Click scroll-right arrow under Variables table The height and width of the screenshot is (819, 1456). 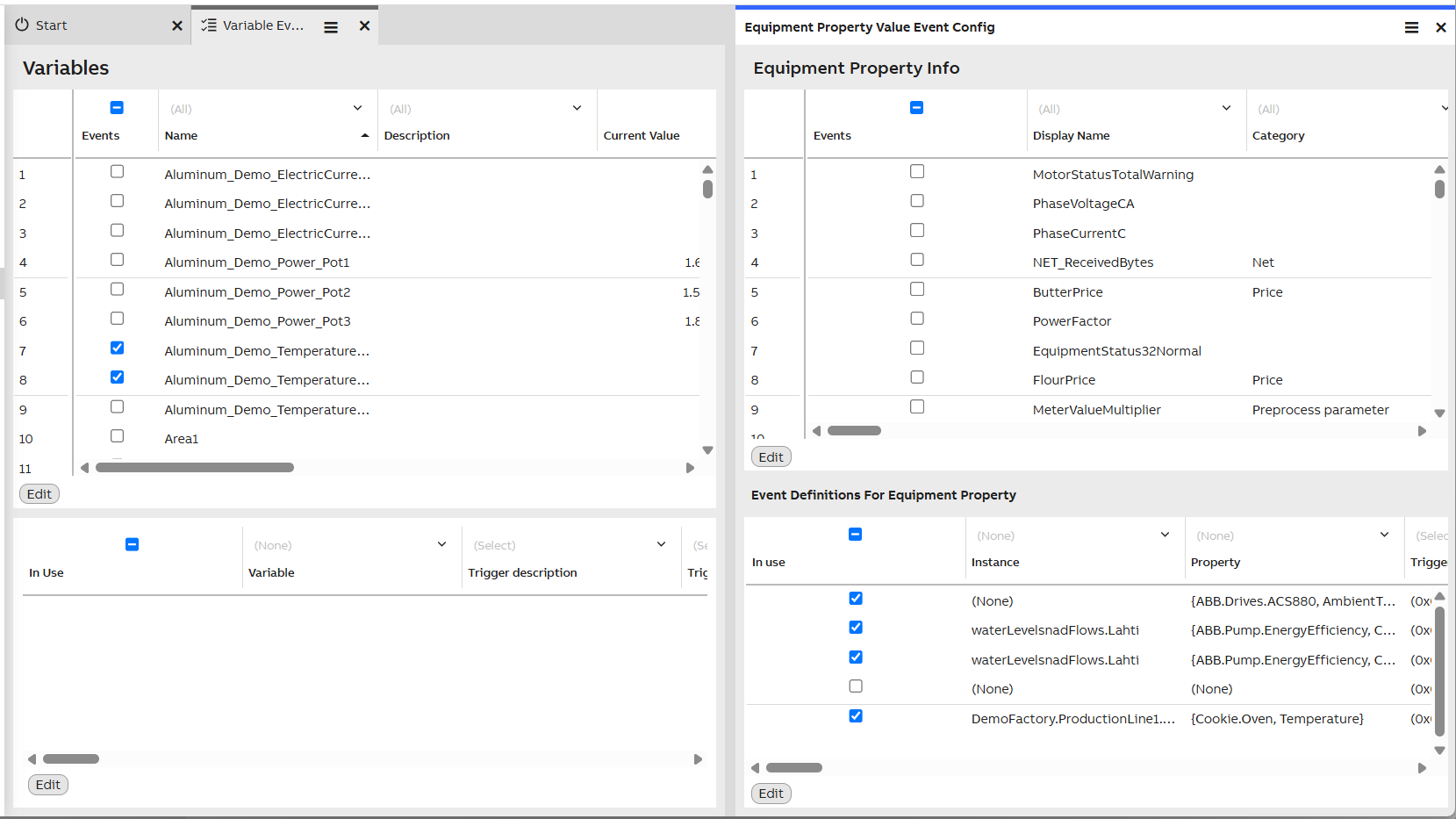point(691,468)
